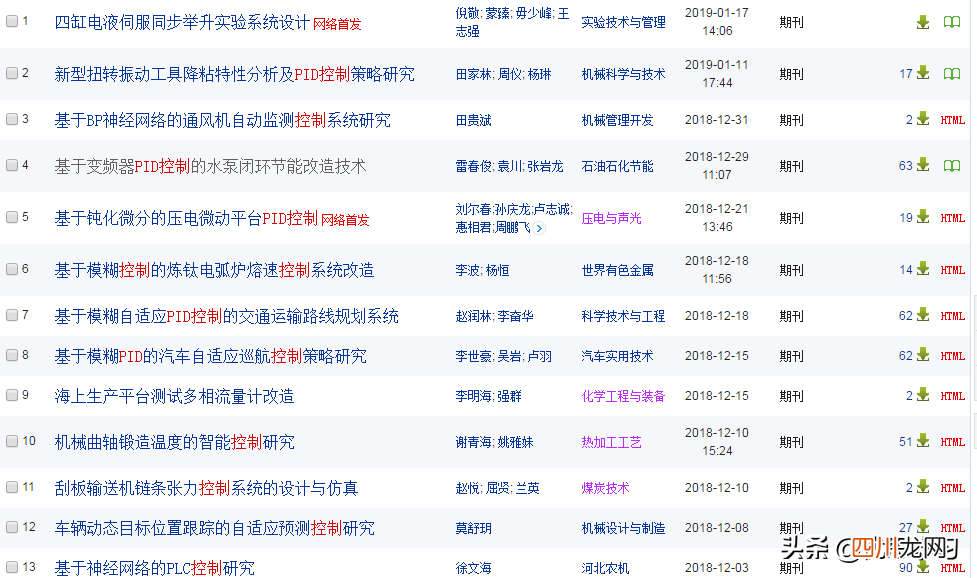Open title 基于模糊自适应PID控制的交通运输路线规划系统

click(x=226, y=316)
